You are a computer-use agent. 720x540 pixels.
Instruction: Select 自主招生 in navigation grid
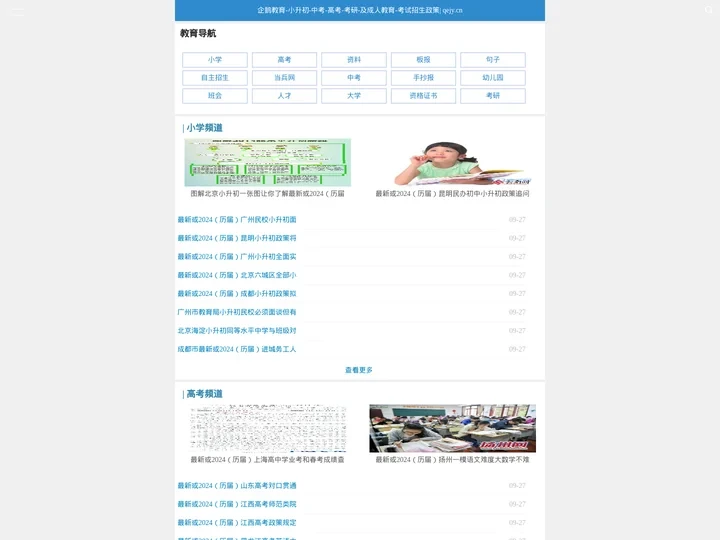pyautogui.click(x=214, y=78)
